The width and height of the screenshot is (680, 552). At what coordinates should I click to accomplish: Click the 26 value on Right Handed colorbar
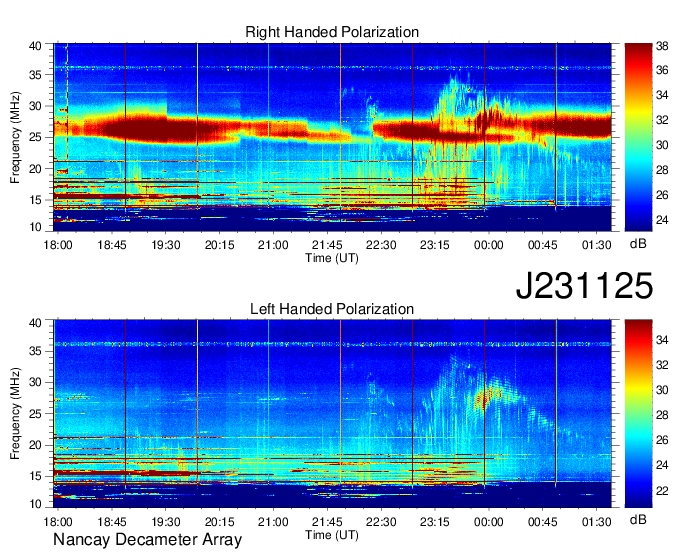(x=662, y=195)
